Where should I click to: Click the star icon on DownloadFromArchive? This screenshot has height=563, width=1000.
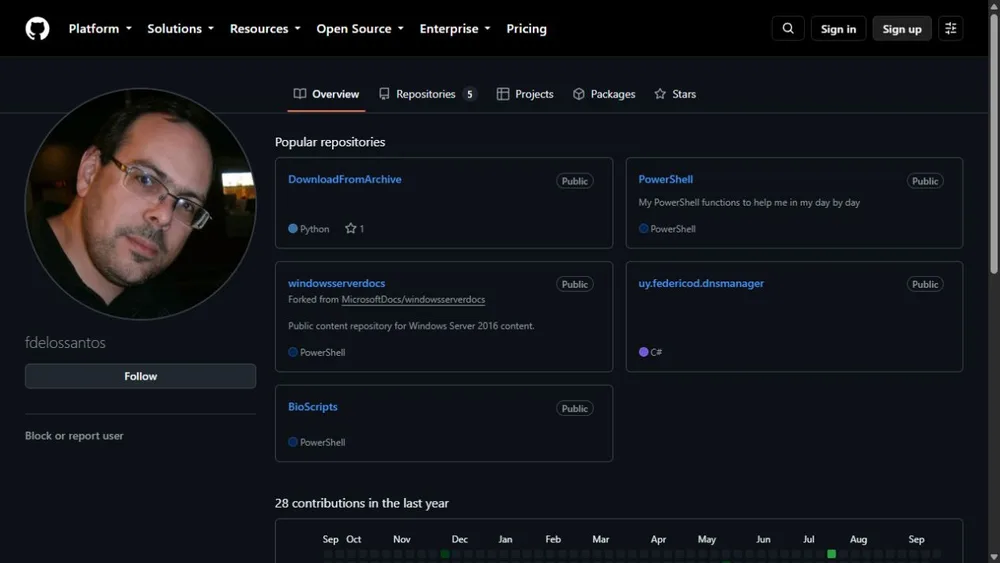coord(350,228)
